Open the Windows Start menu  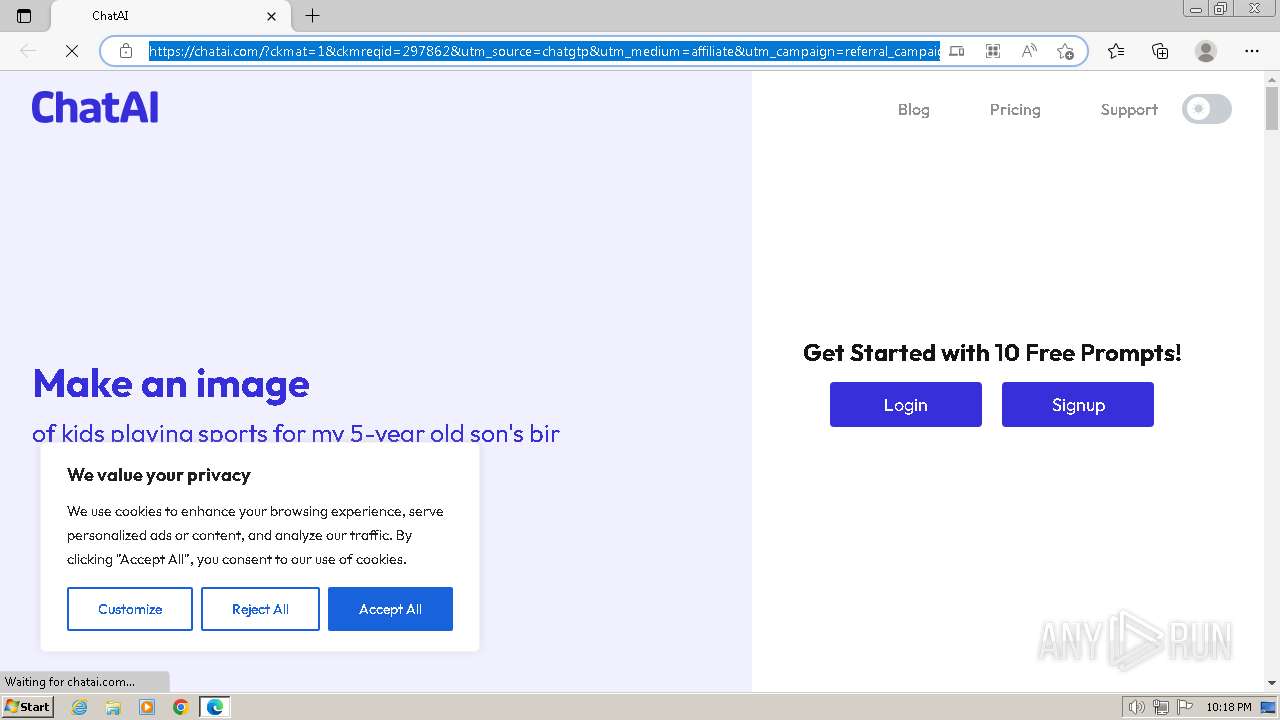pyautogui.click(x=27, y=707)
